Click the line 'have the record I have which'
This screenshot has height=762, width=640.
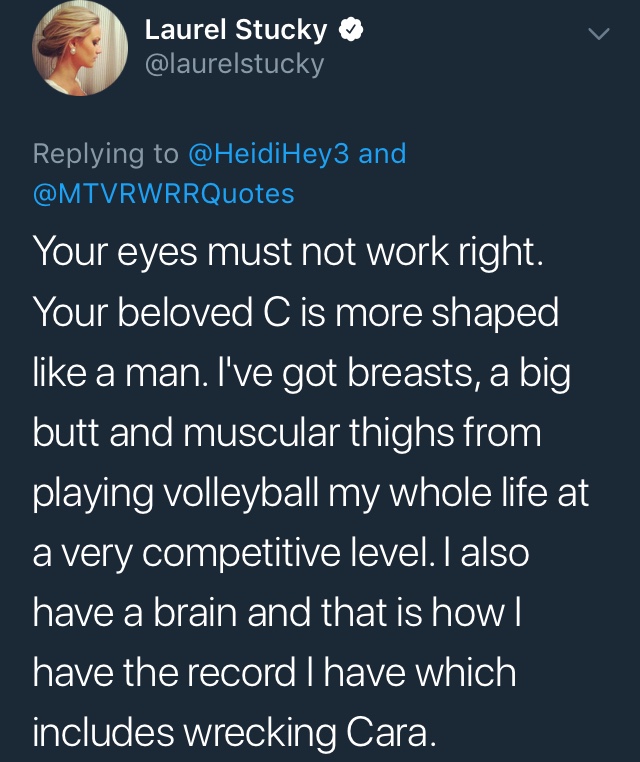click(275, 673)
